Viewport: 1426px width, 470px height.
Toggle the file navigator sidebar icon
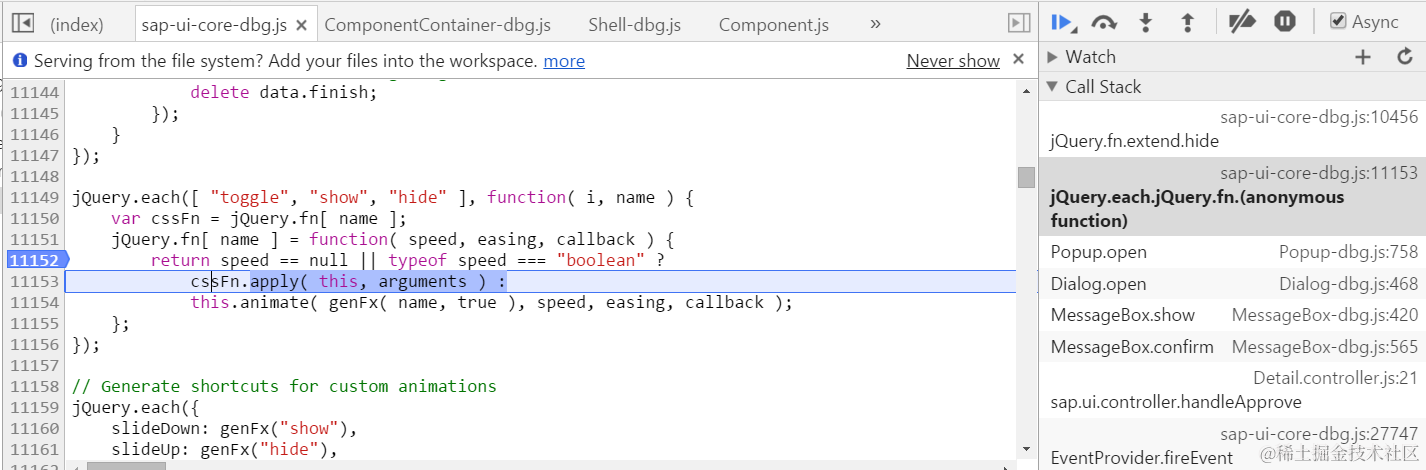tap(23, 22)
